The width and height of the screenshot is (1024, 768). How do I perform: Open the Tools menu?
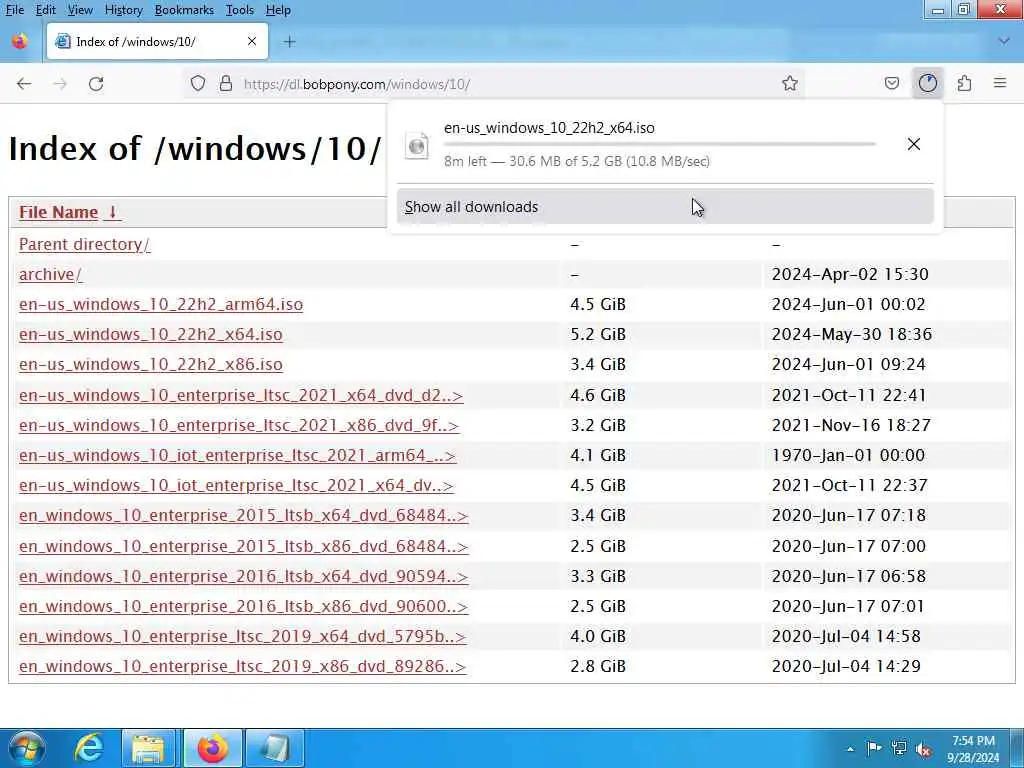(240, 10)
